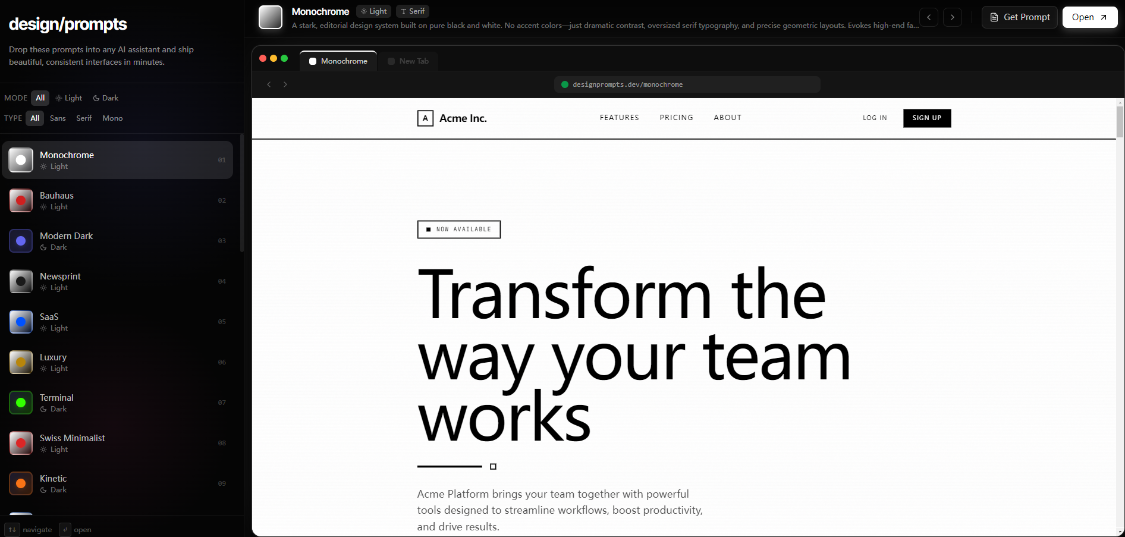Click the SaaS blue icon
1125x537 pixels.
[21, 322]
